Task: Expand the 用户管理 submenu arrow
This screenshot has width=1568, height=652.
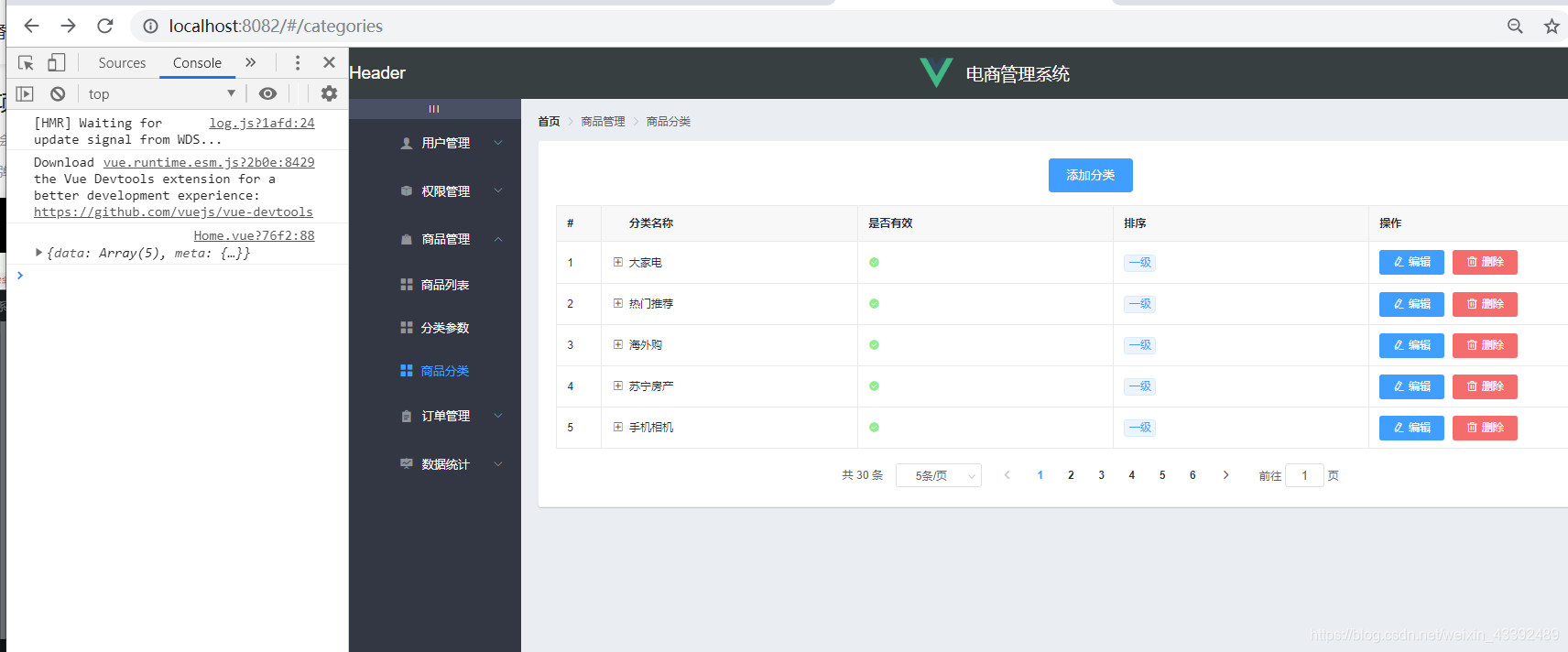Action: click(x=498, y=143)
